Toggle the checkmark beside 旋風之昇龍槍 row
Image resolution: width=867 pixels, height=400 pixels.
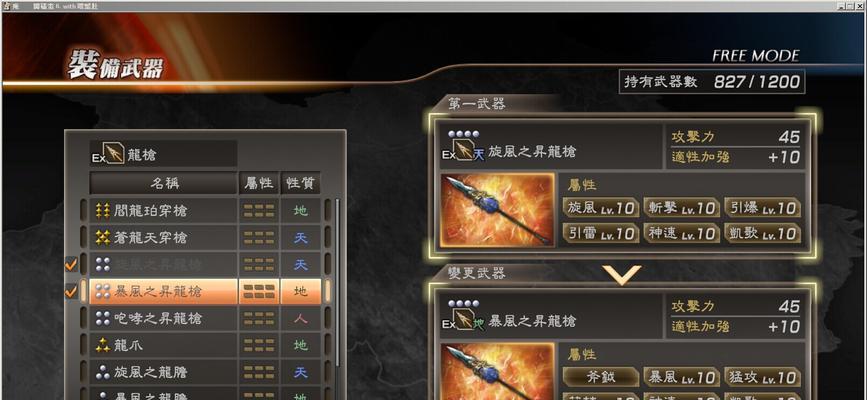click(x=71, y=264)
